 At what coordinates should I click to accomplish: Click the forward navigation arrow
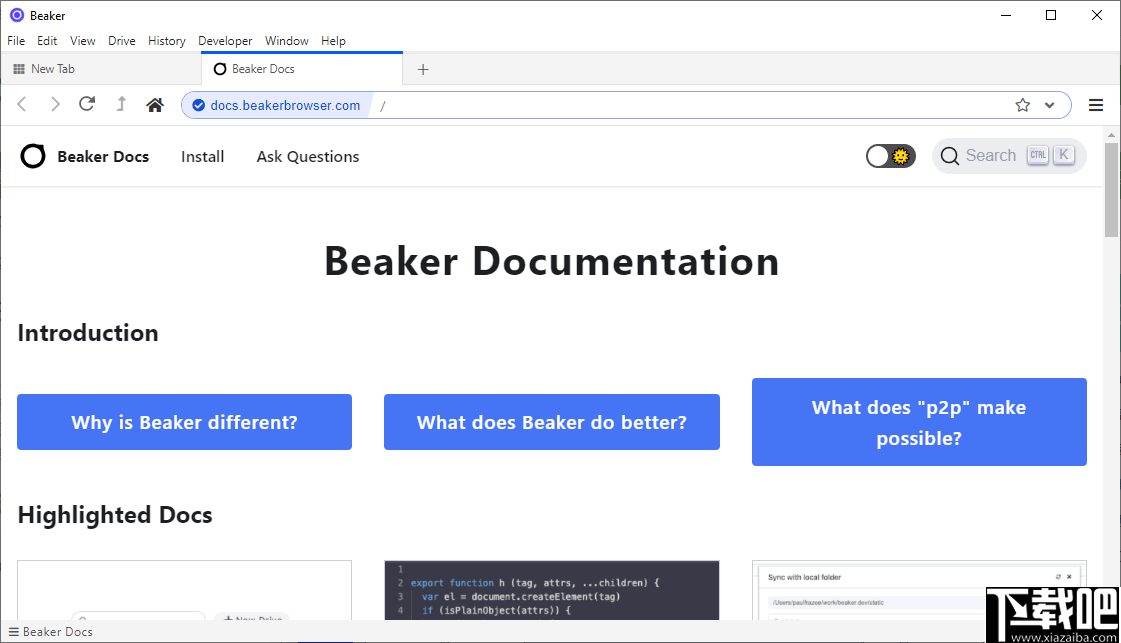pos(55,104)
